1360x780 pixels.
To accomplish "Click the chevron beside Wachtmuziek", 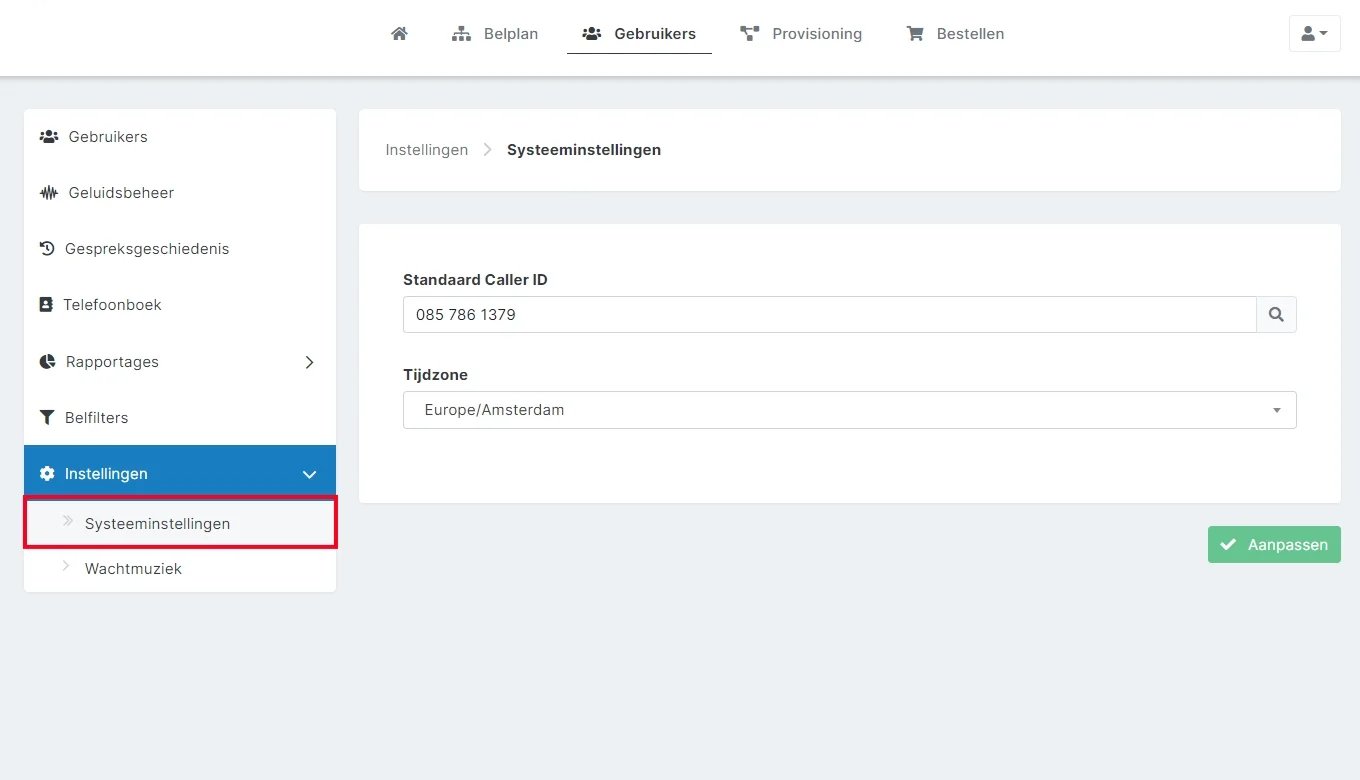I will coord(66,566).
